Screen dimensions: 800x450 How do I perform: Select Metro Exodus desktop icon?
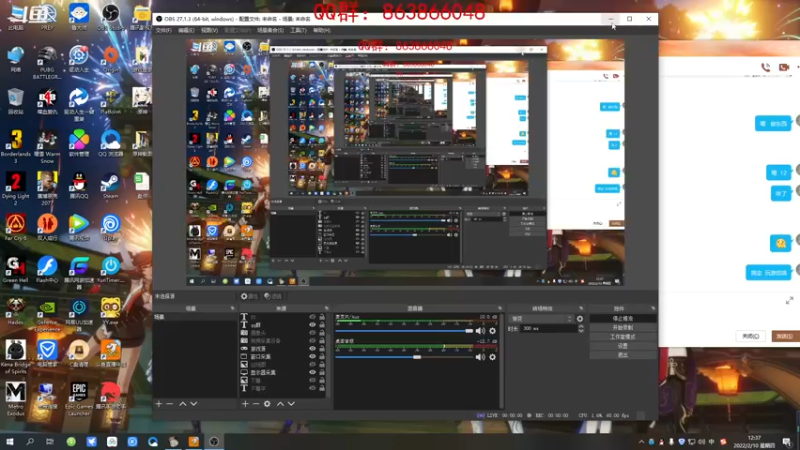click(16, 398)
